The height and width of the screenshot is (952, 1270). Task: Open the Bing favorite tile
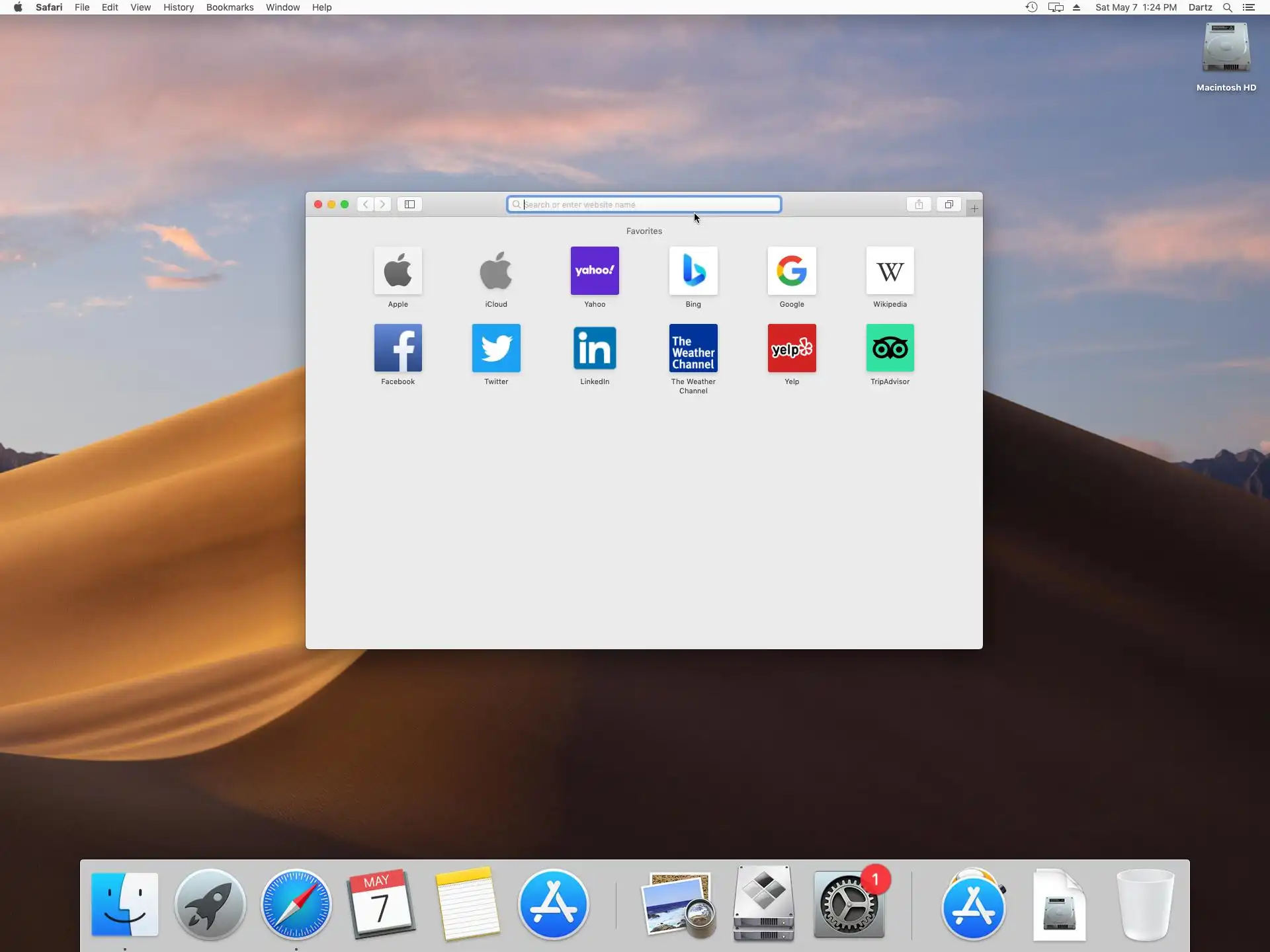pos(693,271)
